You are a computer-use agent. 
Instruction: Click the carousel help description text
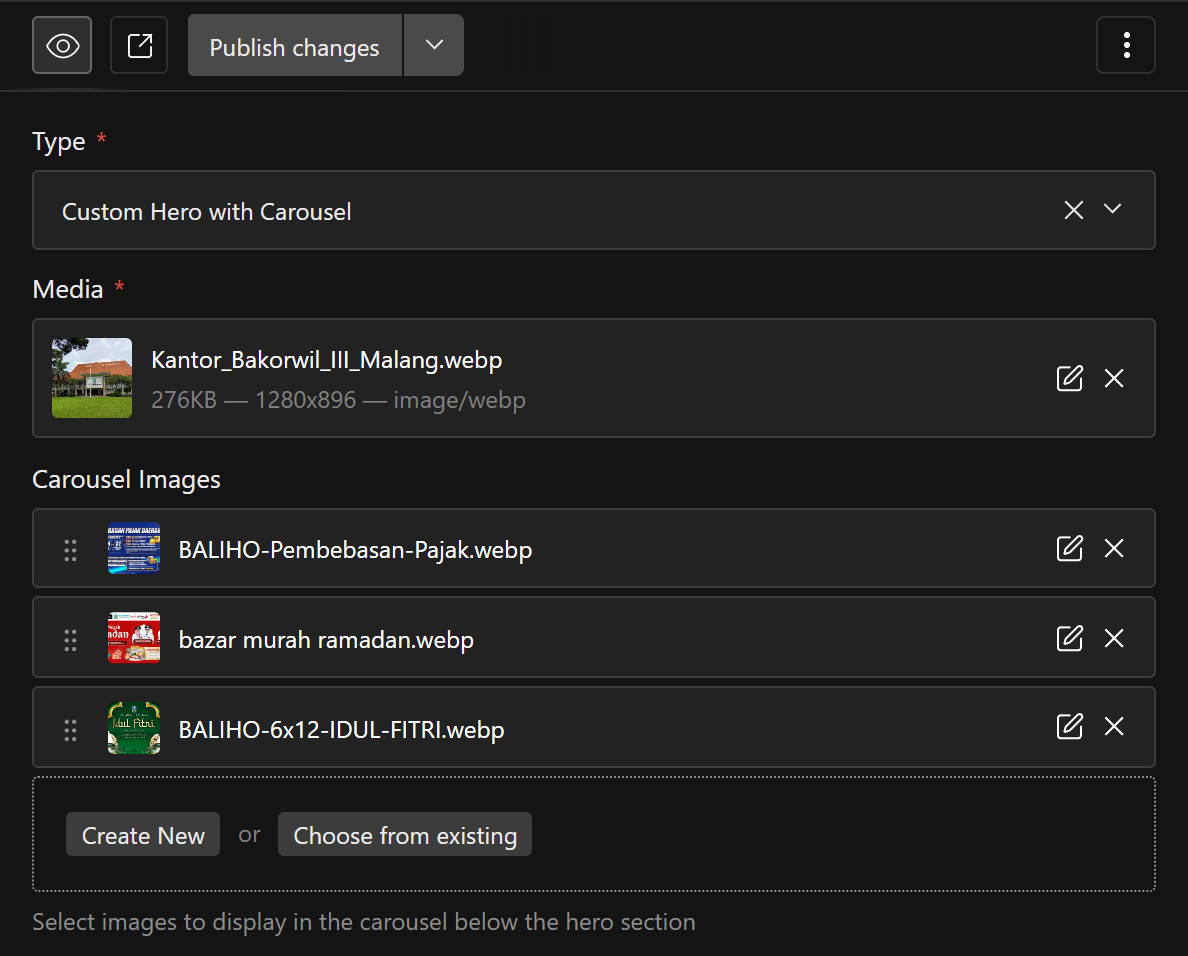point(364,922)
